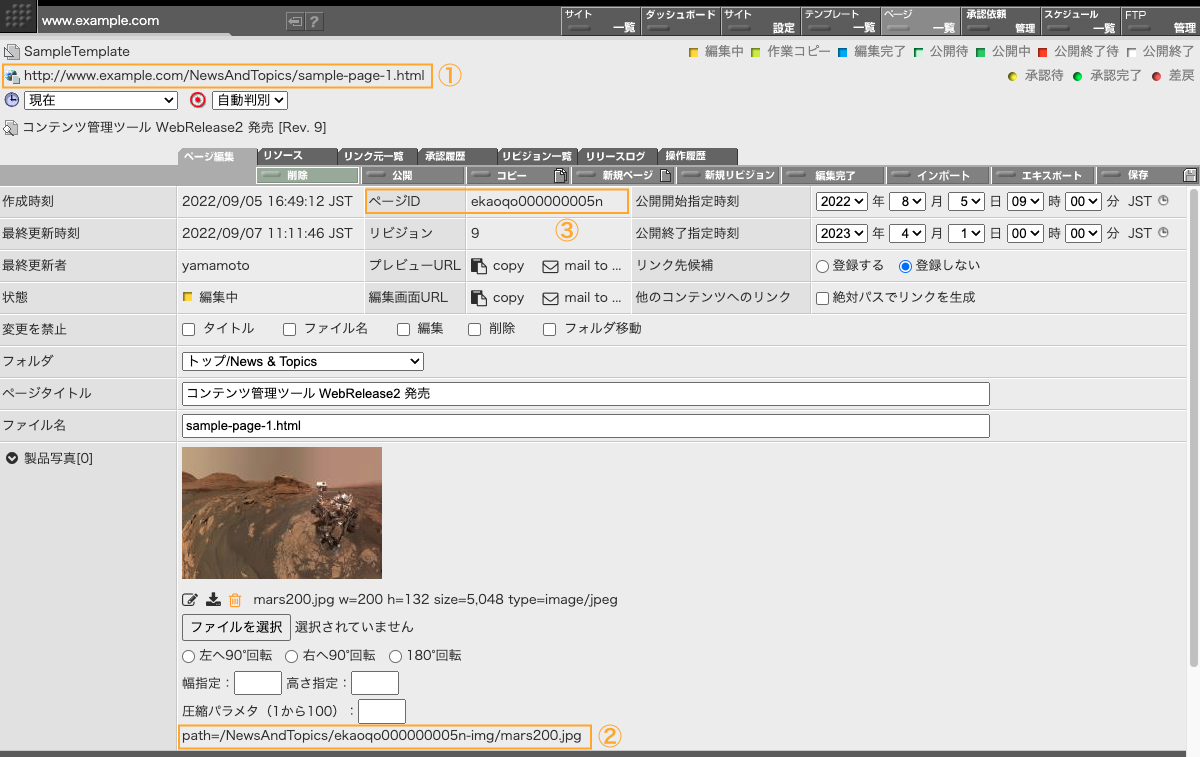Delete the image using the orange trash icon
Screen dimensions: 1200x757
(x=235, y=600)
